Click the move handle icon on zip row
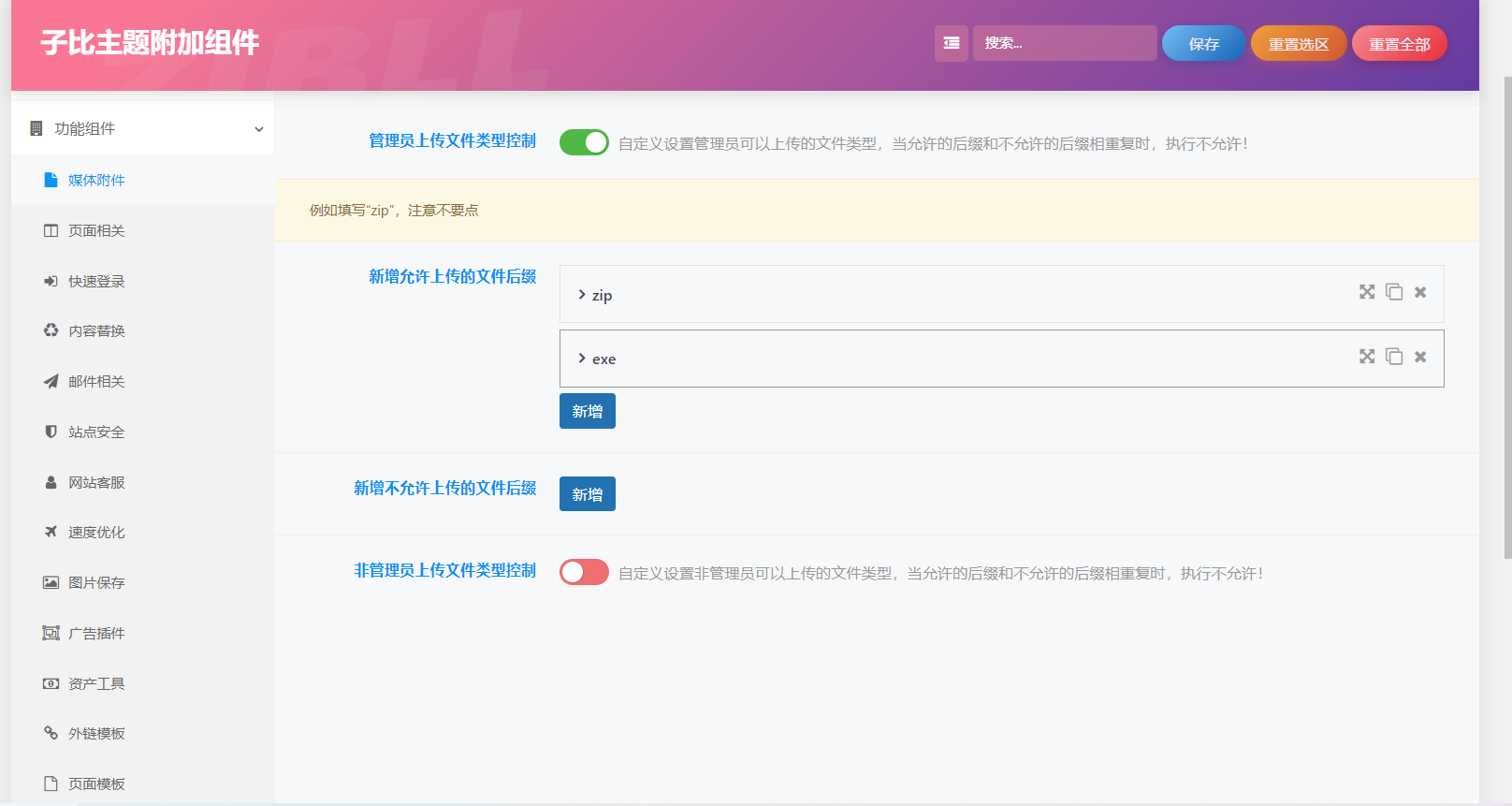The image size is (1512, 806). pos(1367,292)
